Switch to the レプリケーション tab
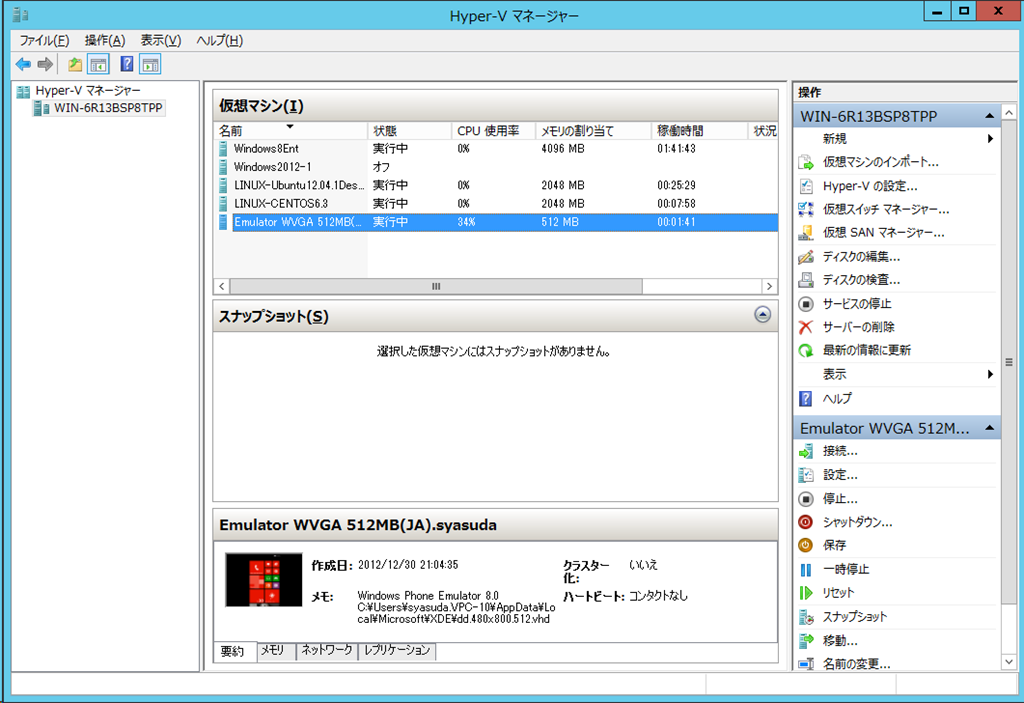The width and height of the screenshot is (1024, 703). (397, 650)
